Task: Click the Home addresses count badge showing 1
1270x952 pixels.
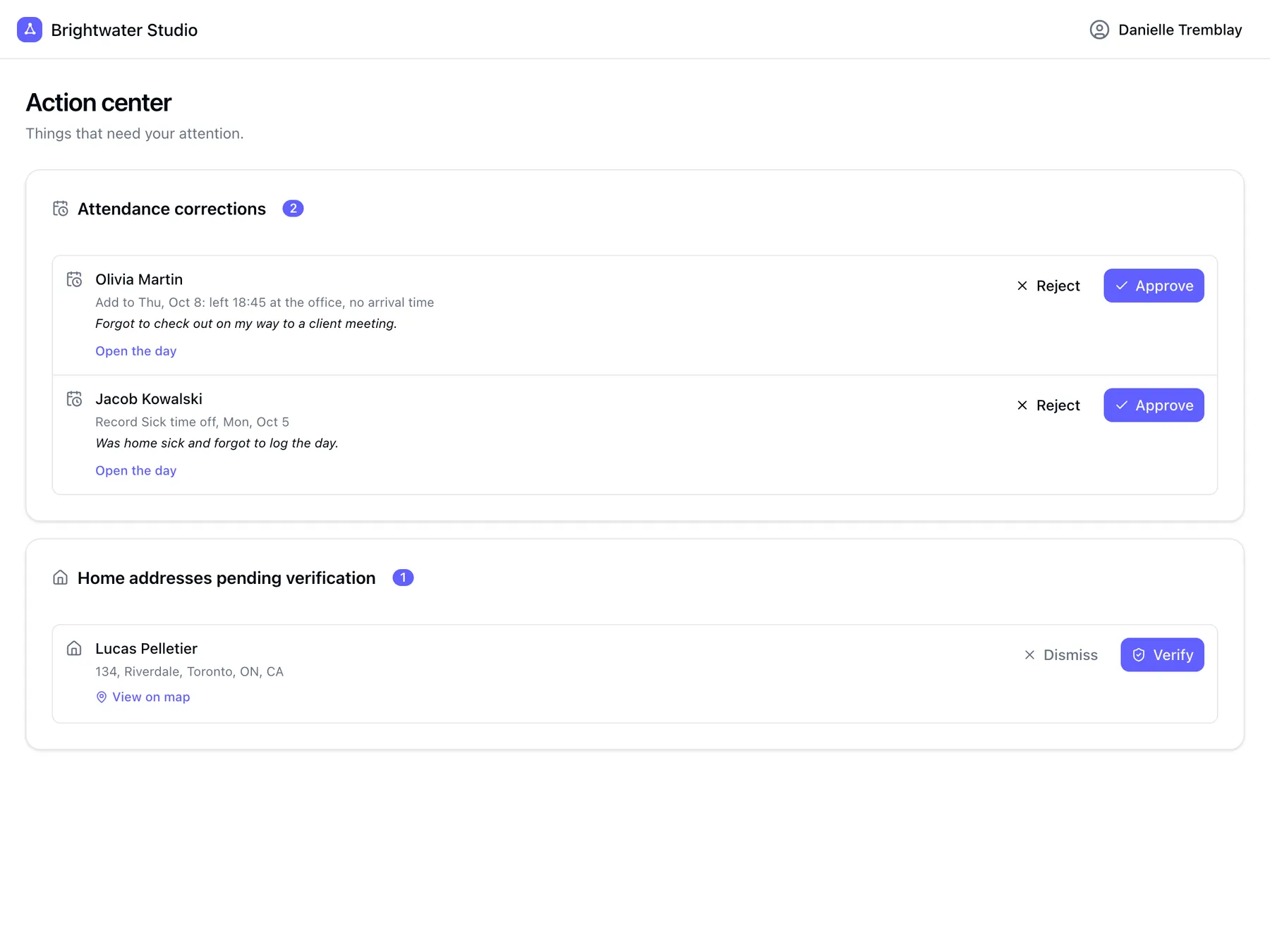Action: click(x=403, y=578)
